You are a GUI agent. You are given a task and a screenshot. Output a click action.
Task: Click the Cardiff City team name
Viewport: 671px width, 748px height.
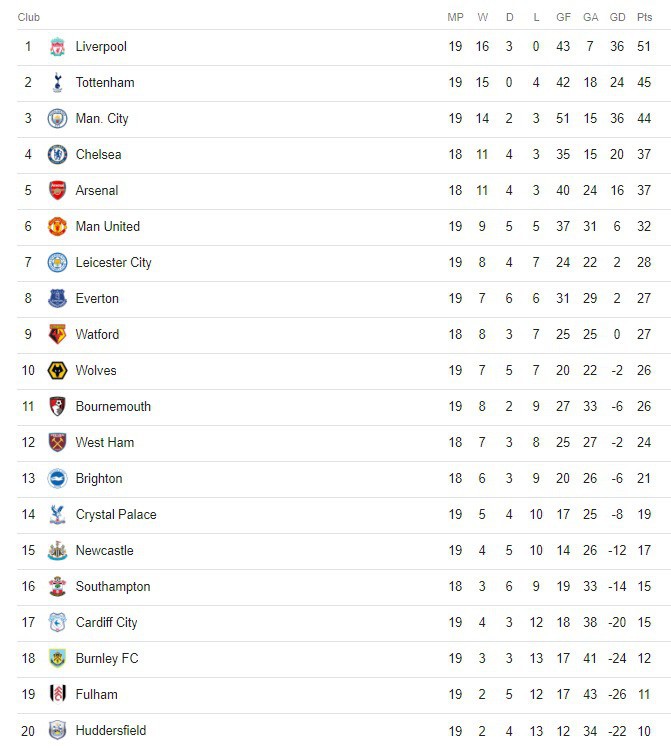(106, 623)
